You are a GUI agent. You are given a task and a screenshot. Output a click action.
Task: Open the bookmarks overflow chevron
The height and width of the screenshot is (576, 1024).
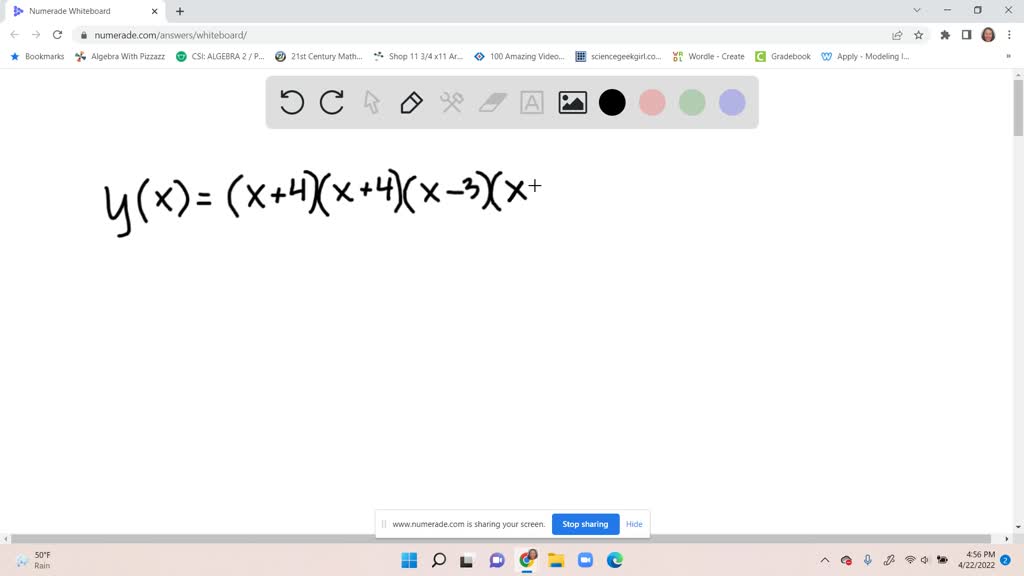tap(1009, 56)
